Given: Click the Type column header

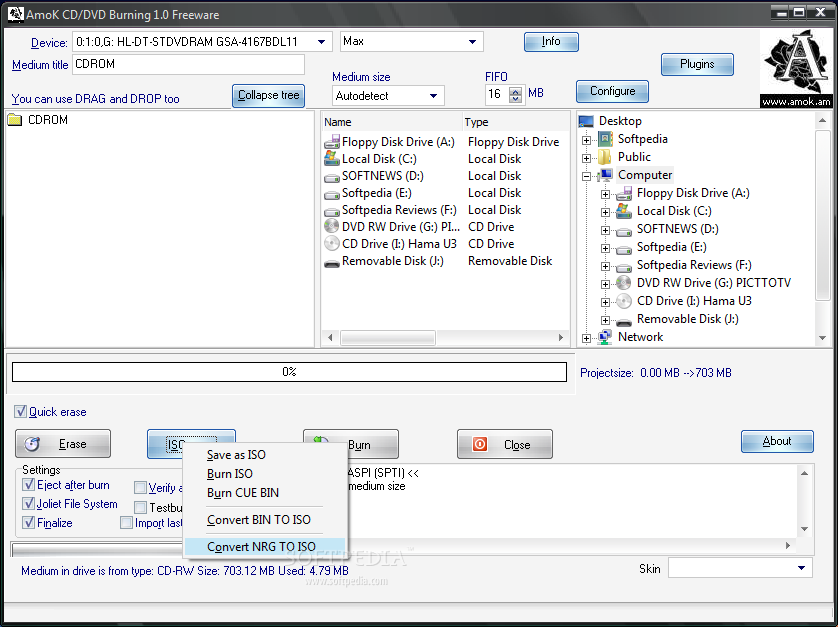Looking at the screenshot, I should click(x=516, y=122).
